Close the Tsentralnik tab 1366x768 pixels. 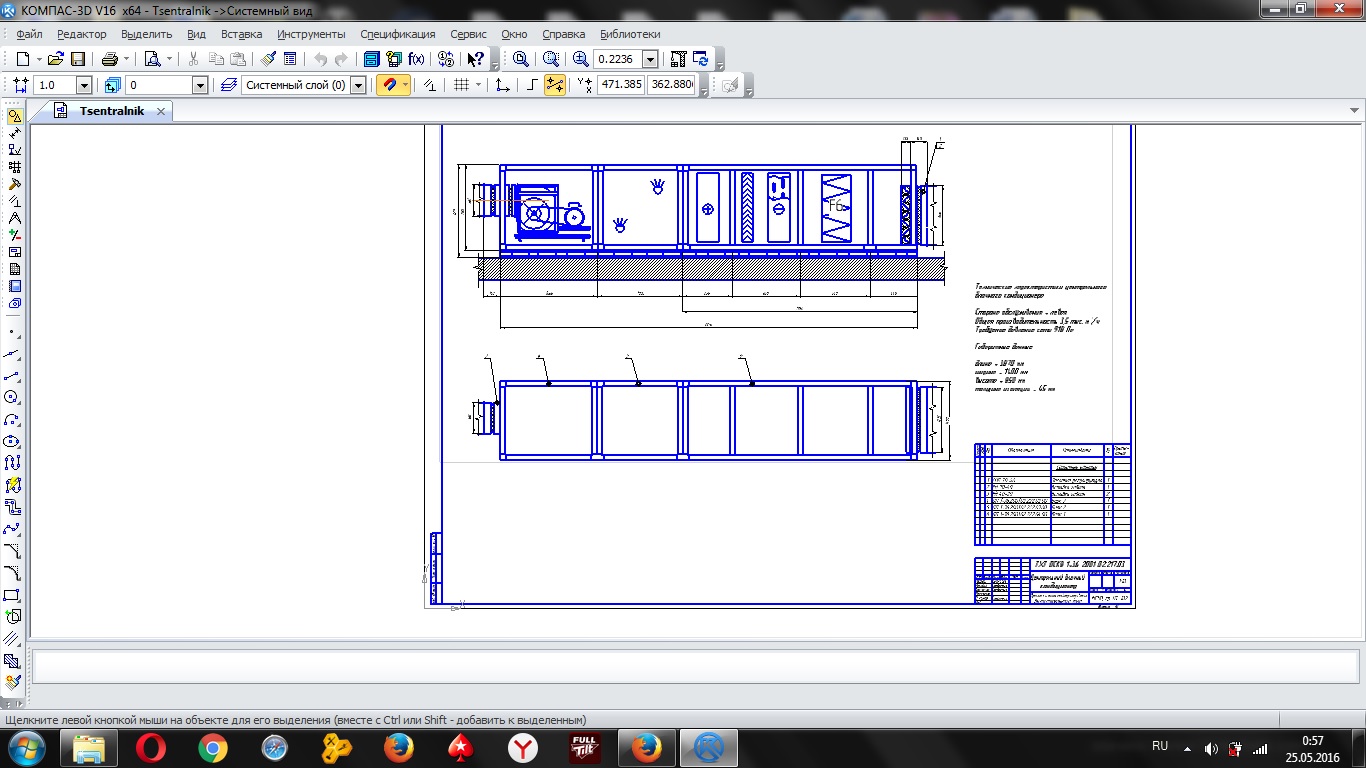160,111
